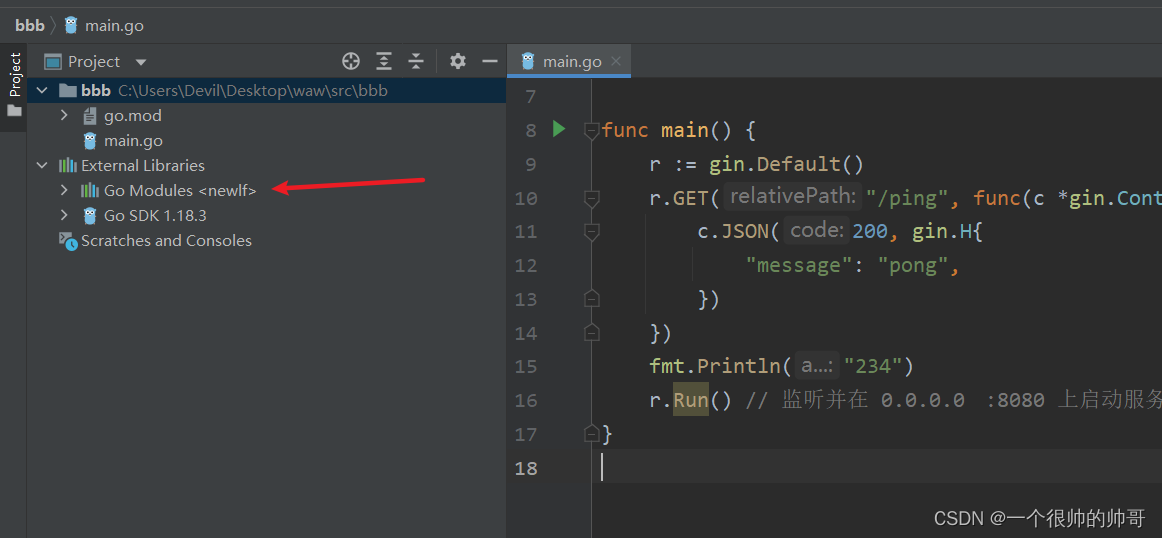Expand the go.mod node
The image size is (1162, 538).
coord(64,116)
